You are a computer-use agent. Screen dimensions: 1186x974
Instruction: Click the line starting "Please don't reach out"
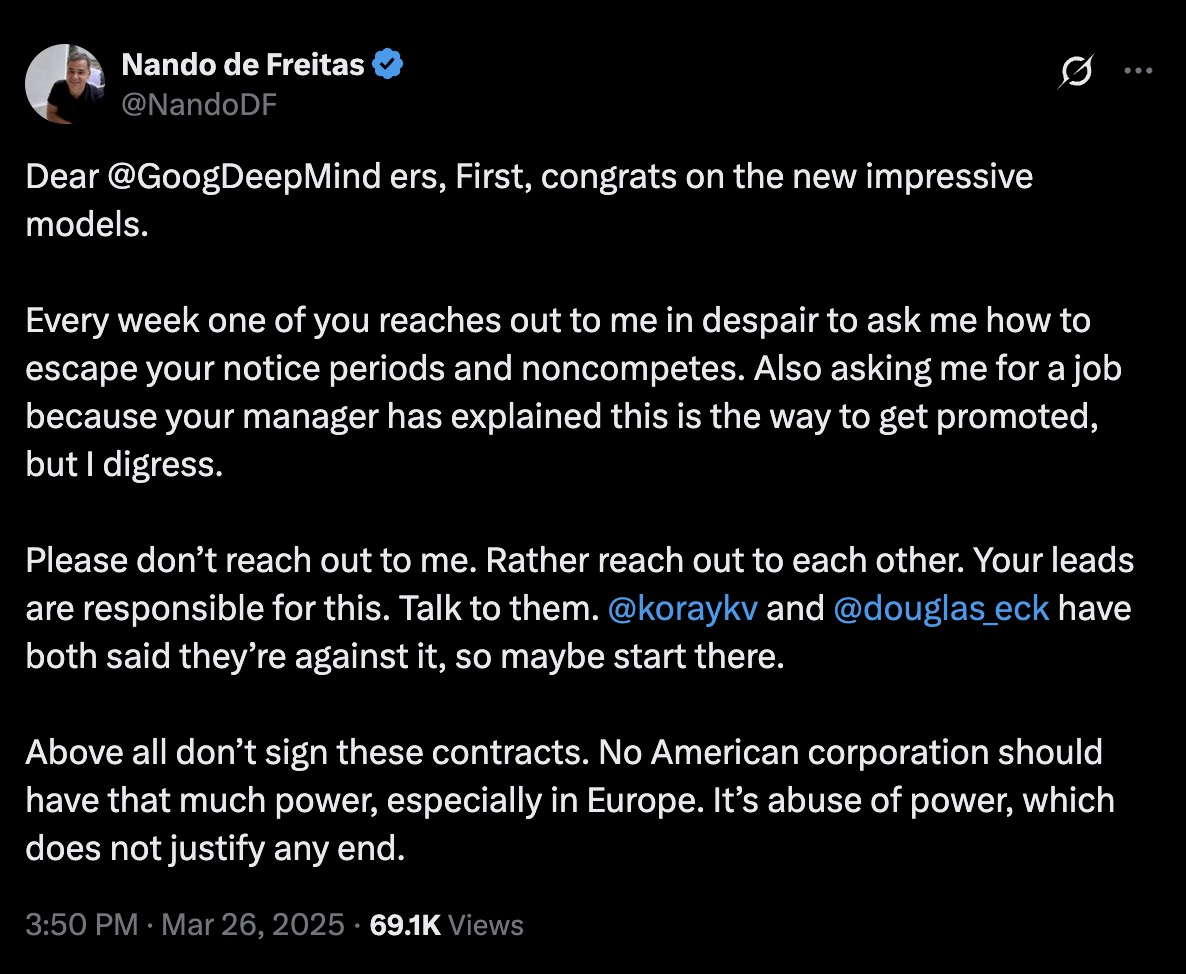click(579, 560)
